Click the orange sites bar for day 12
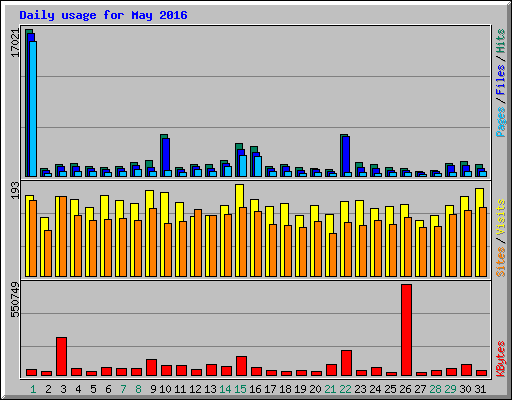This screenshot has height=400, width=512. pos(198,243)
